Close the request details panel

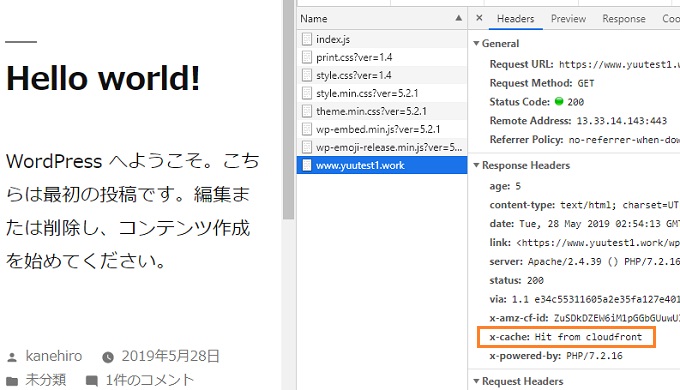[479, 18]
